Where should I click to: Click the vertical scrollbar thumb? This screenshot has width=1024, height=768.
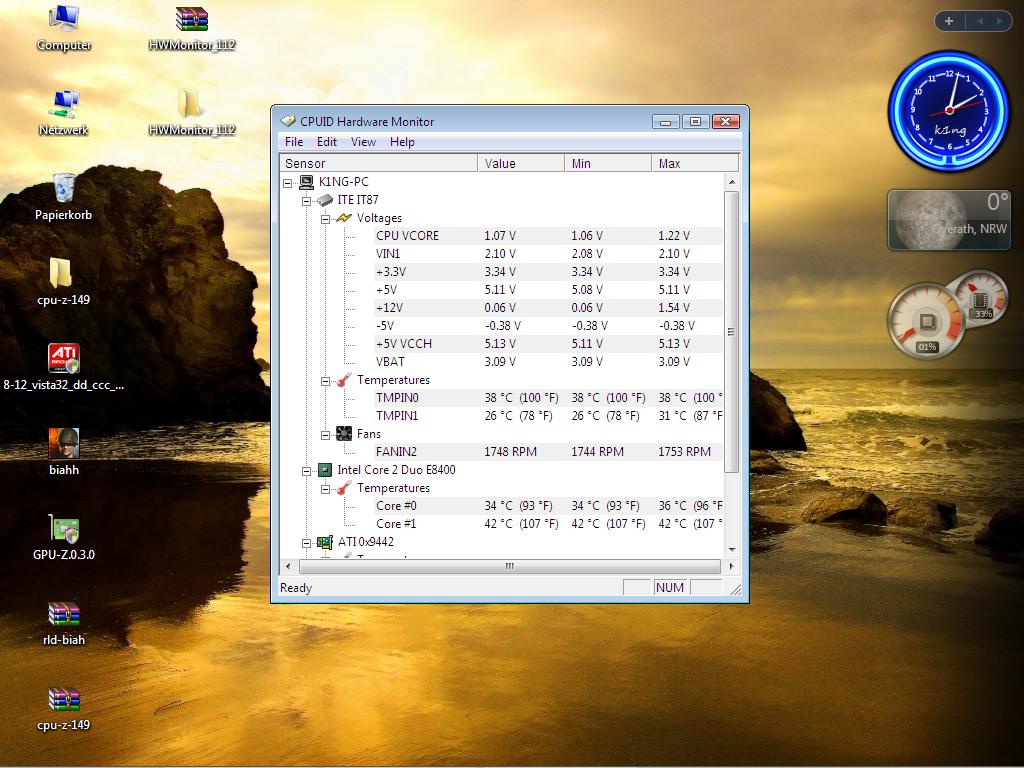coord(731,332)
